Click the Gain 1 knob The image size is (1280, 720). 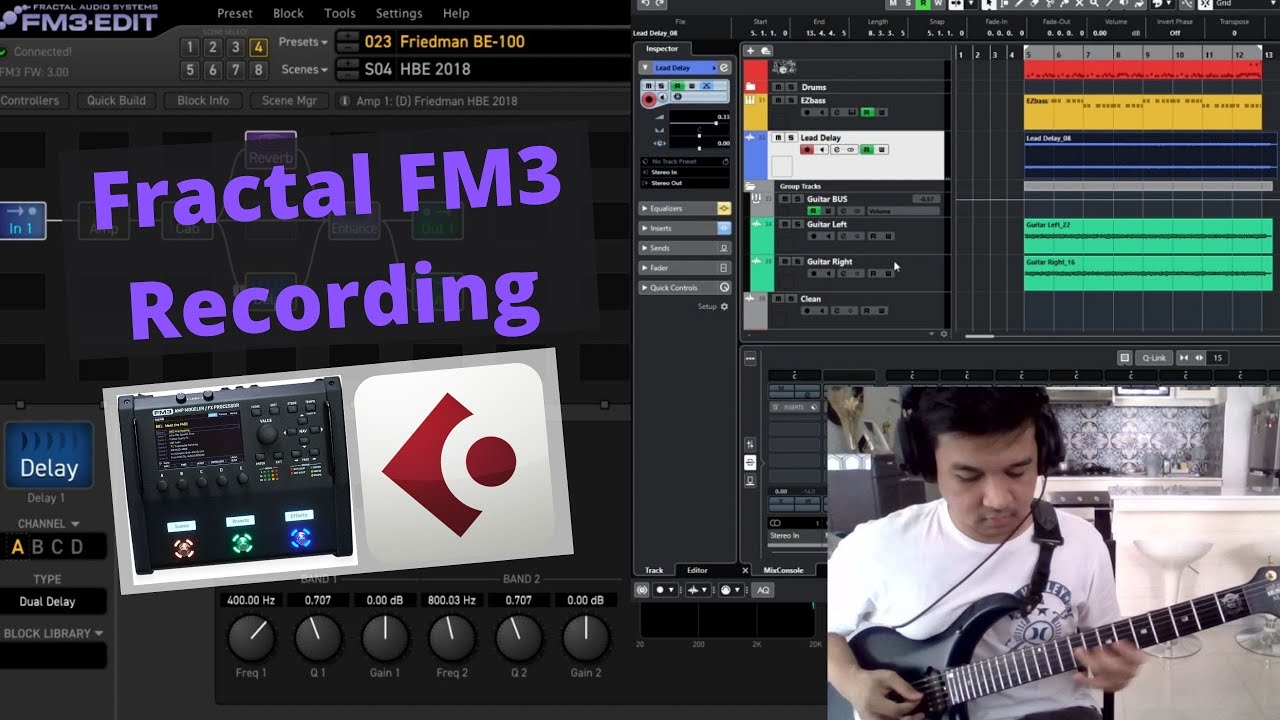[x=385, y=637]
